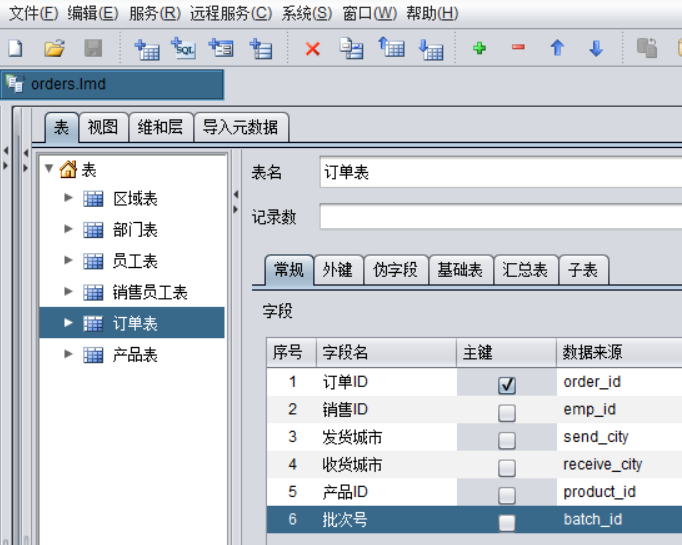Switch to the 维和层 tab

pos(160,127)
